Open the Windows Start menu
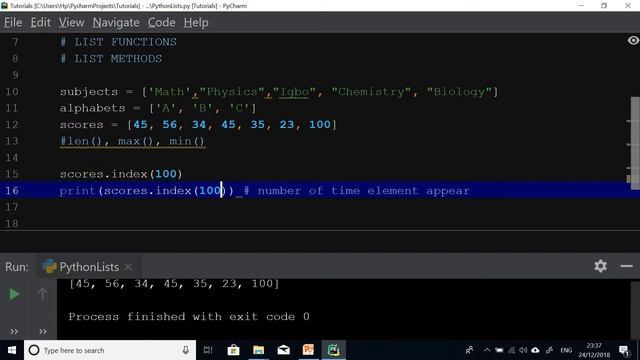Image resolution: width=640 pixels, height=360 pixels. point(12,350)
